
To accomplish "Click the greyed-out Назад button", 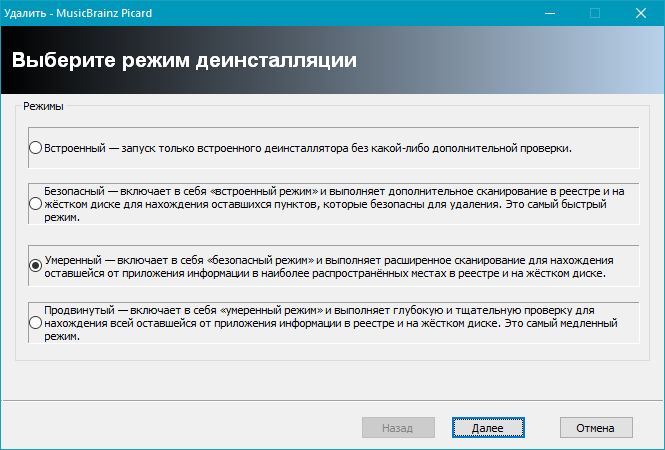I will coord(397,427).
